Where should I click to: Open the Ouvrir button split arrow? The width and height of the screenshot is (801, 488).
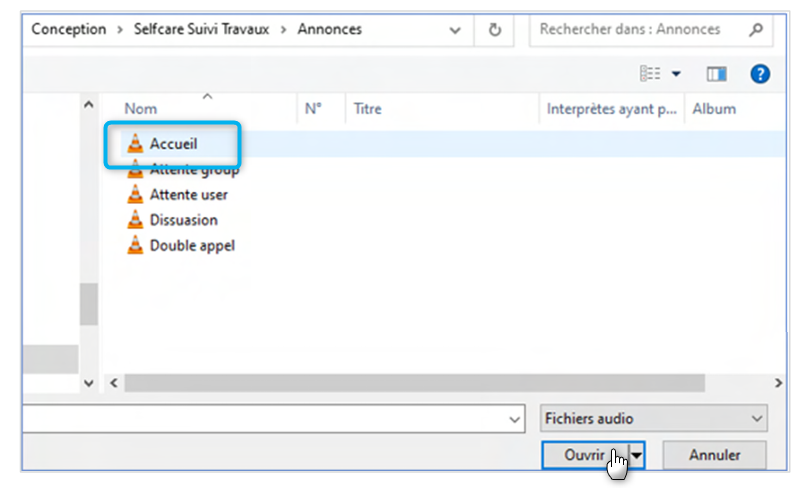637,455
